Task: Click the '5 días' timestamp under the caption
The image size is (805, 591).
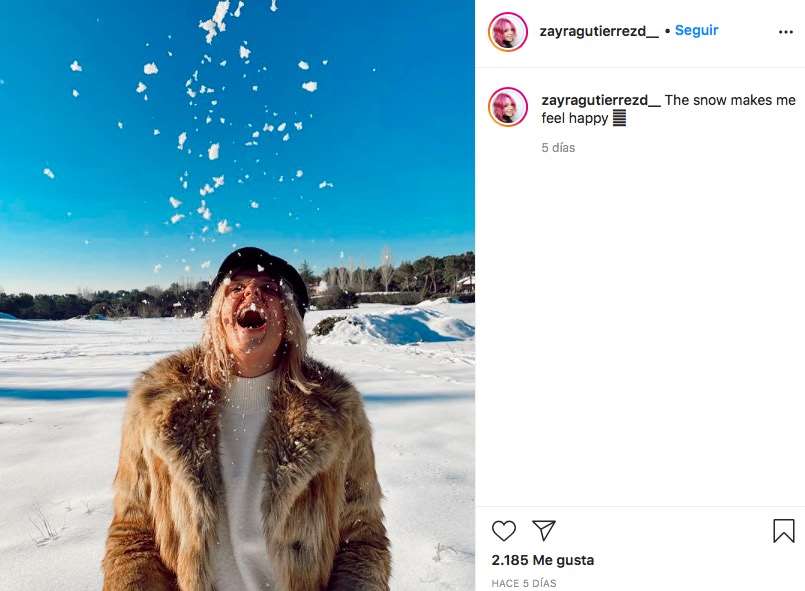Action: (x=558, y=148)
